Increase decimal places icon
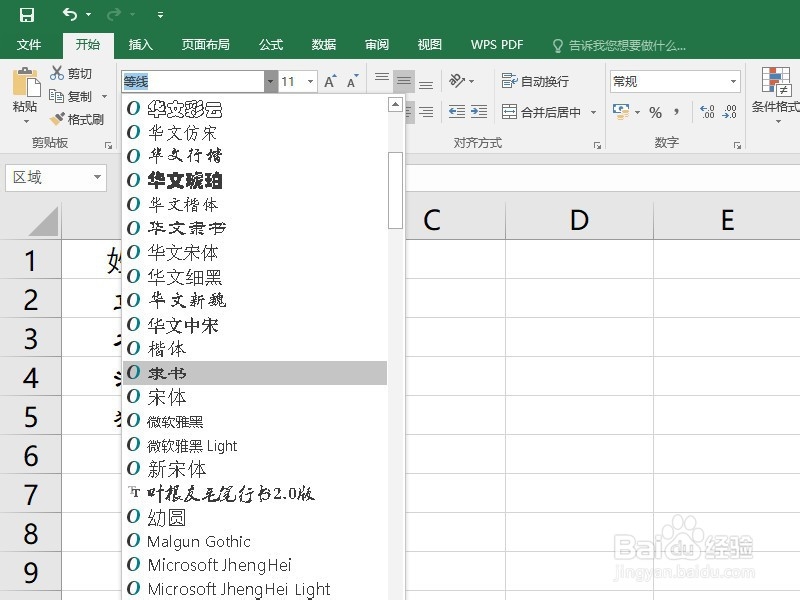Image resolution: width=800 pixels, height=600 pixels. pyautogui.click(x=707, y=112)
